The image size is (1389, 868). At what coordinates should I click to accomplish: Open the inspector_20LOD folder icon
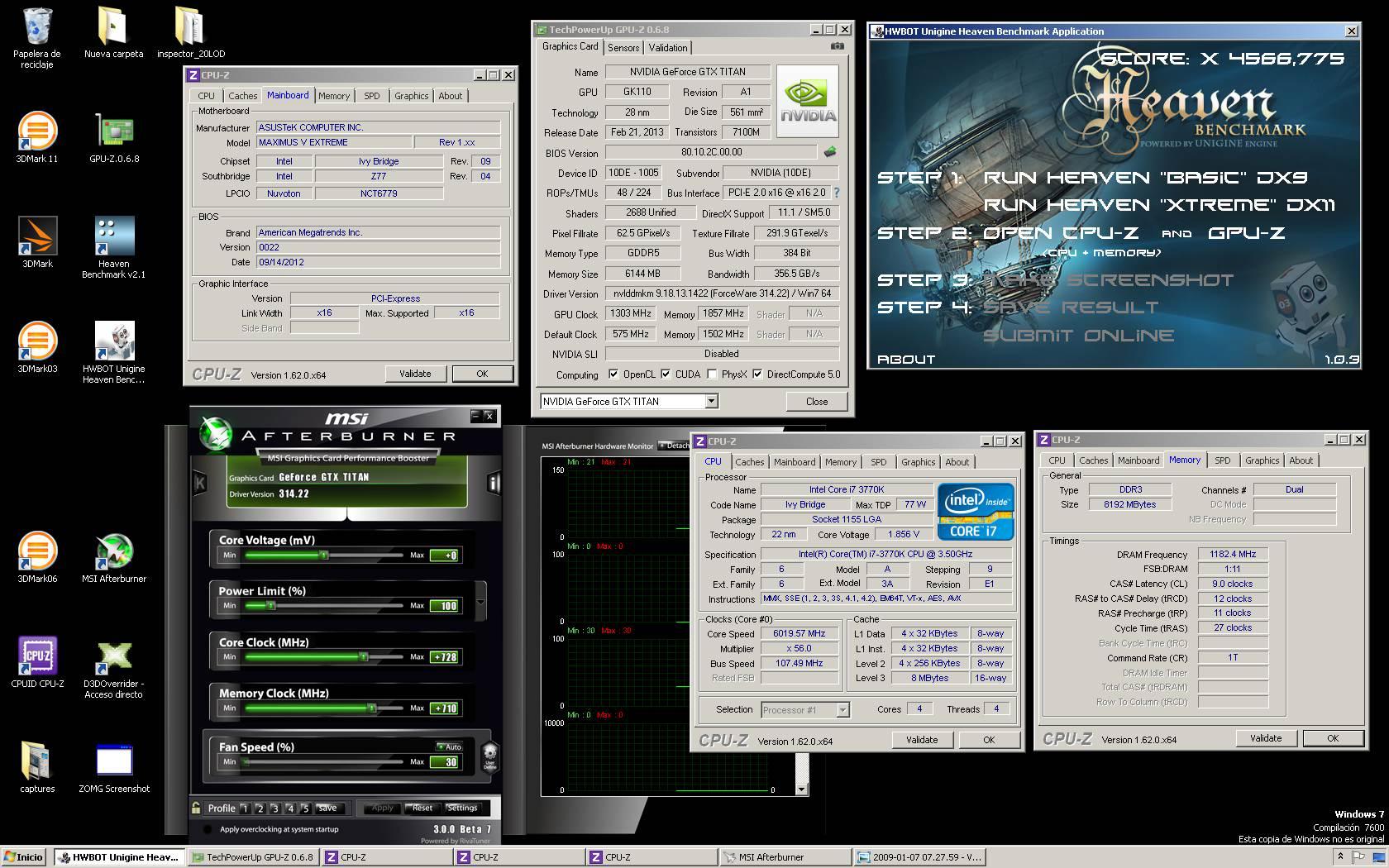(x=191, y=33)
